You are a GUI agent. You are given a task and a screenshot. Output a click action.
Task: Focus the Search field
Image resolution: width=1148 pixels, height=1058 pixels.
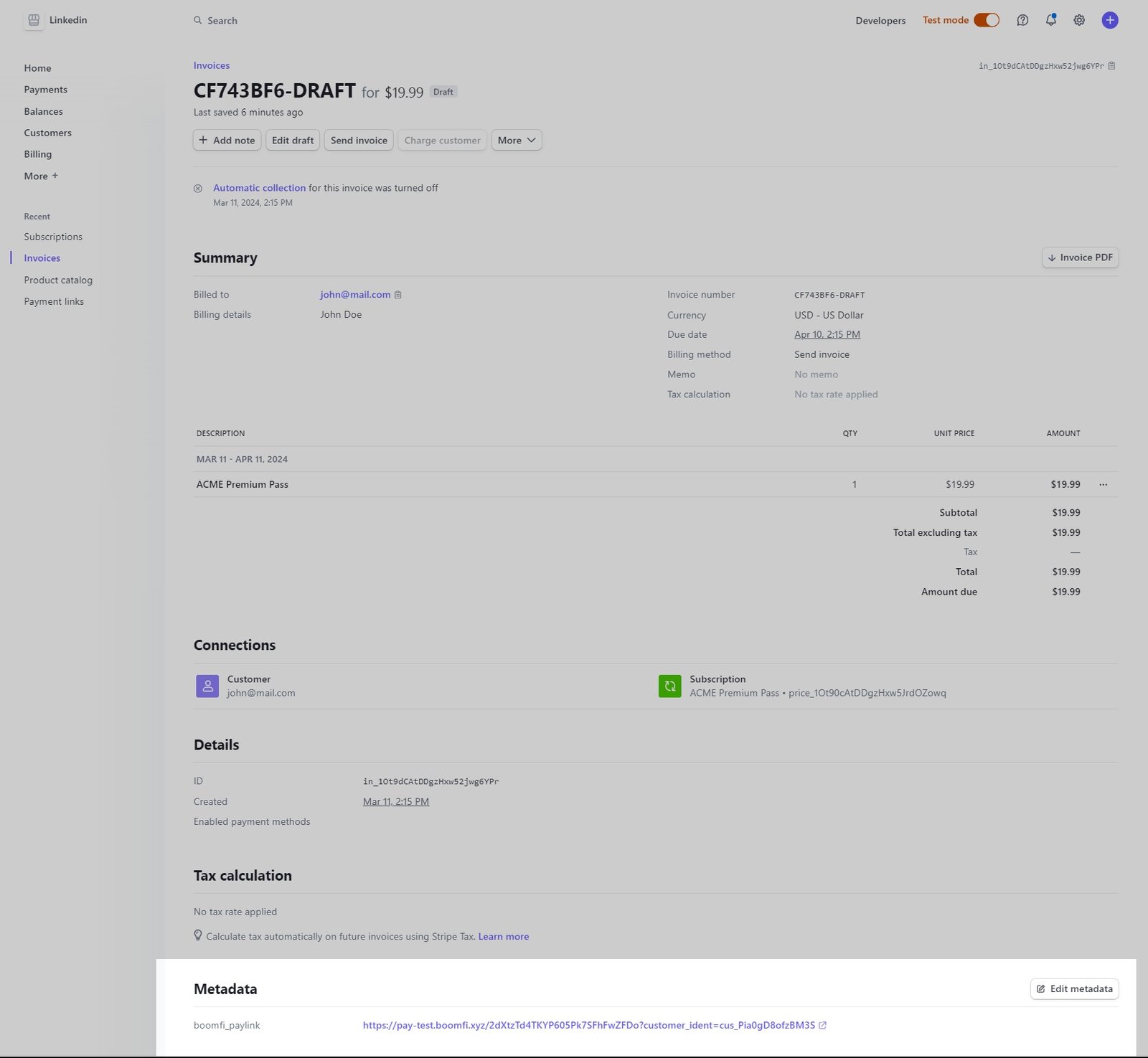click(222, 20)
